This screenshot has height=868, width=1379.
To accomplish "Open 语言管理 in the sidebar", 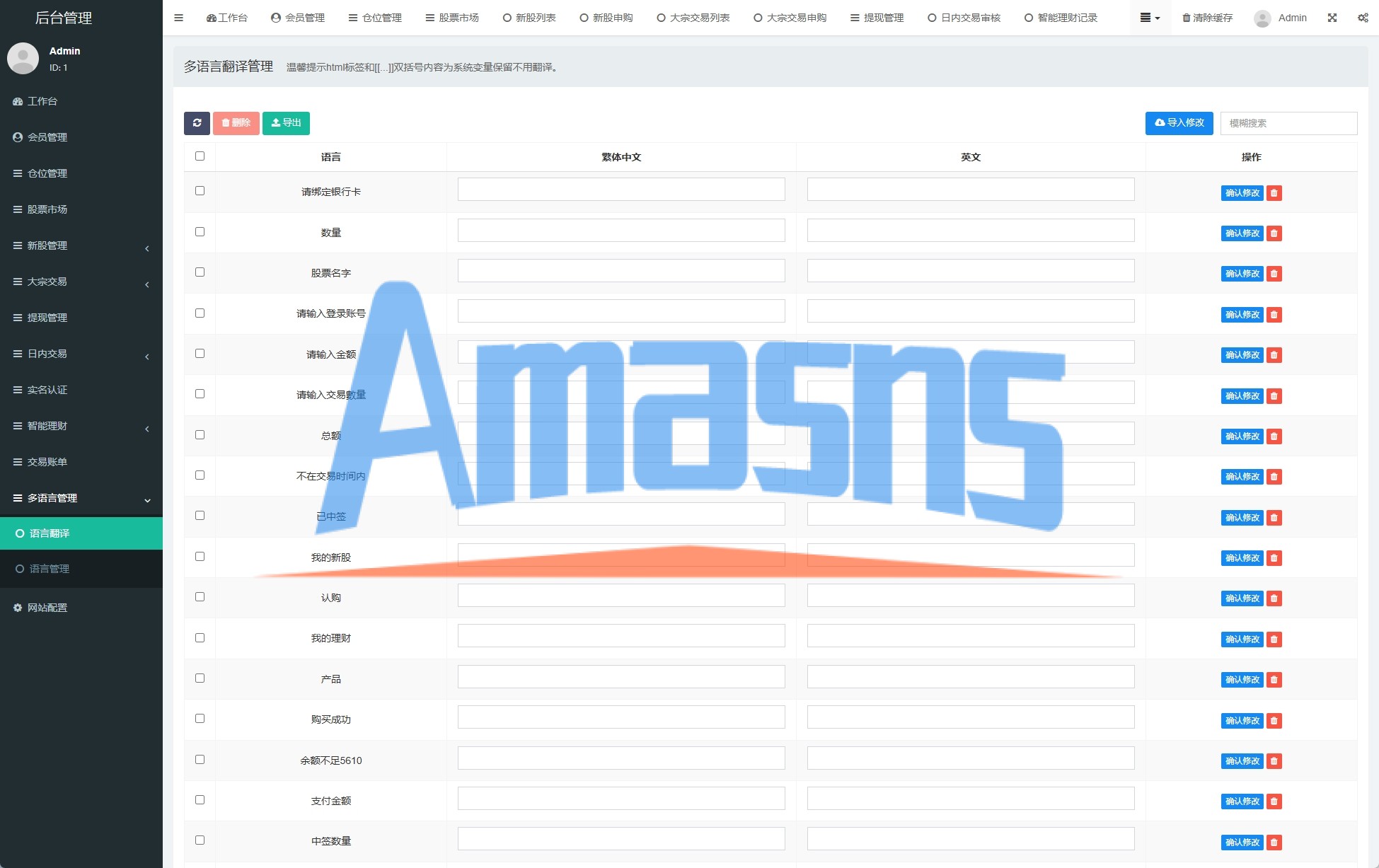I will pyautogui.click(x=81, y=569).
